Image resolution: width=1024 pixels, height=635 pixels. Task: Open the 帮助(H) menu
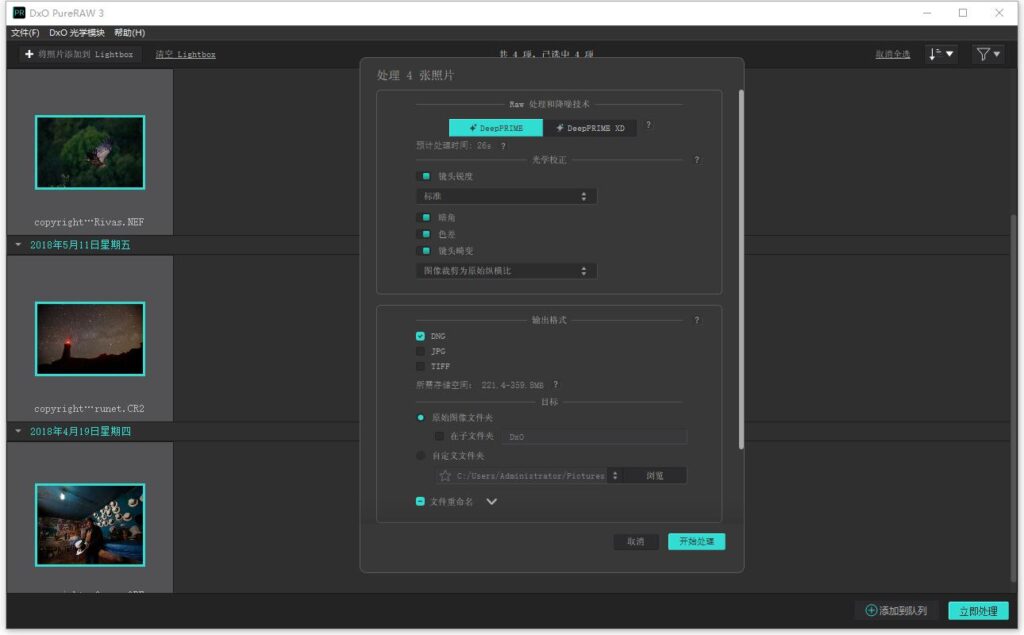tap(129, 33)
